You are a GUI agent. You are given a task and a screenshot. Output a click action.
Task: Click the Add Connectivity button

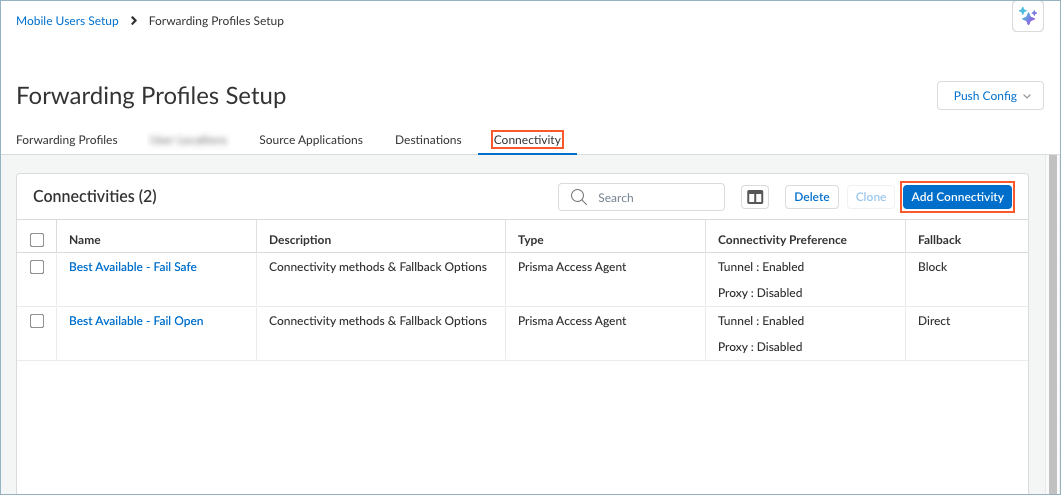coord(957,197)
